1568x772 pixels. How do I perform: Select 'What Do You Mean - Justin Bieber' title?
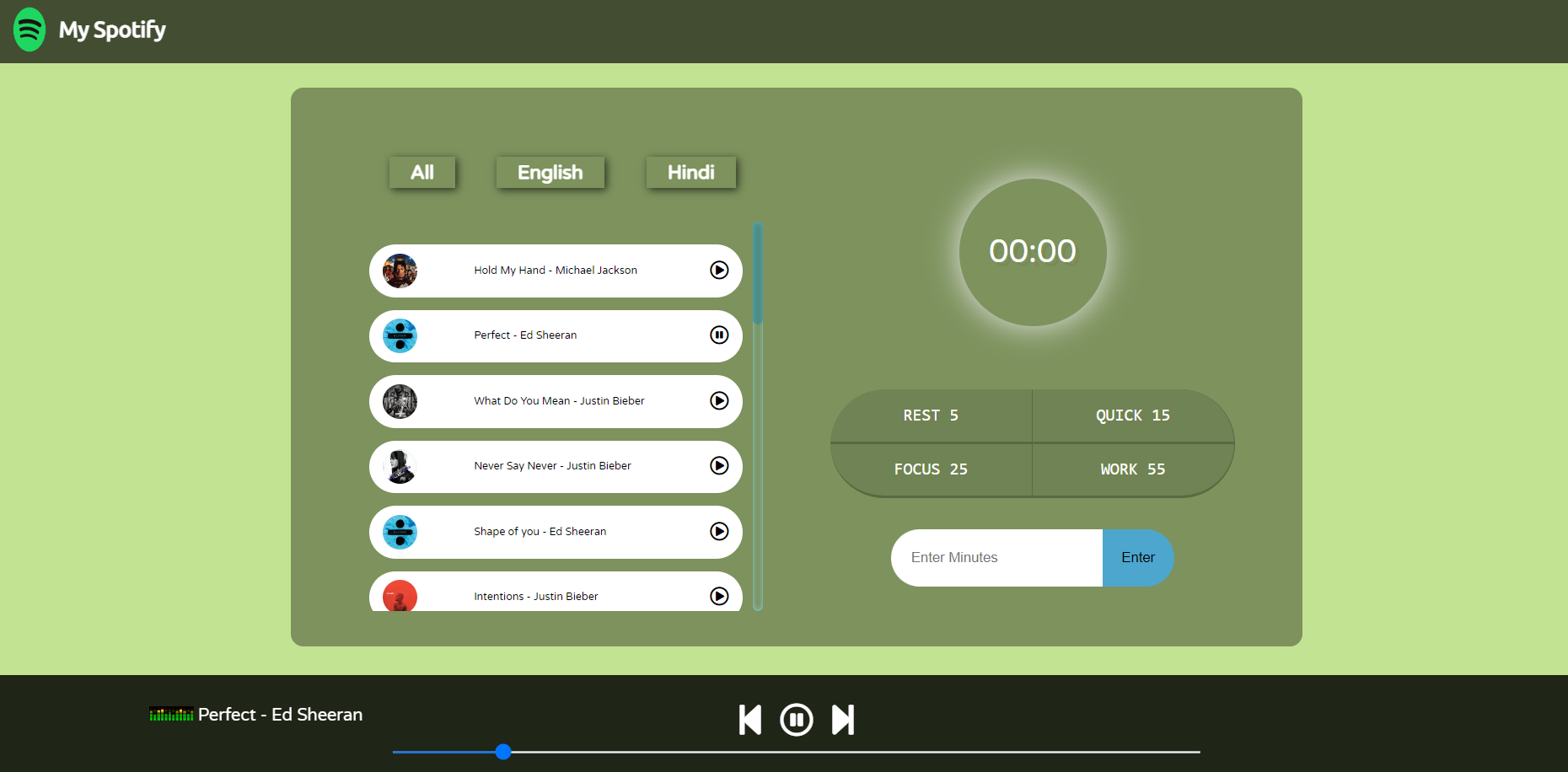[x=559, y=400]
